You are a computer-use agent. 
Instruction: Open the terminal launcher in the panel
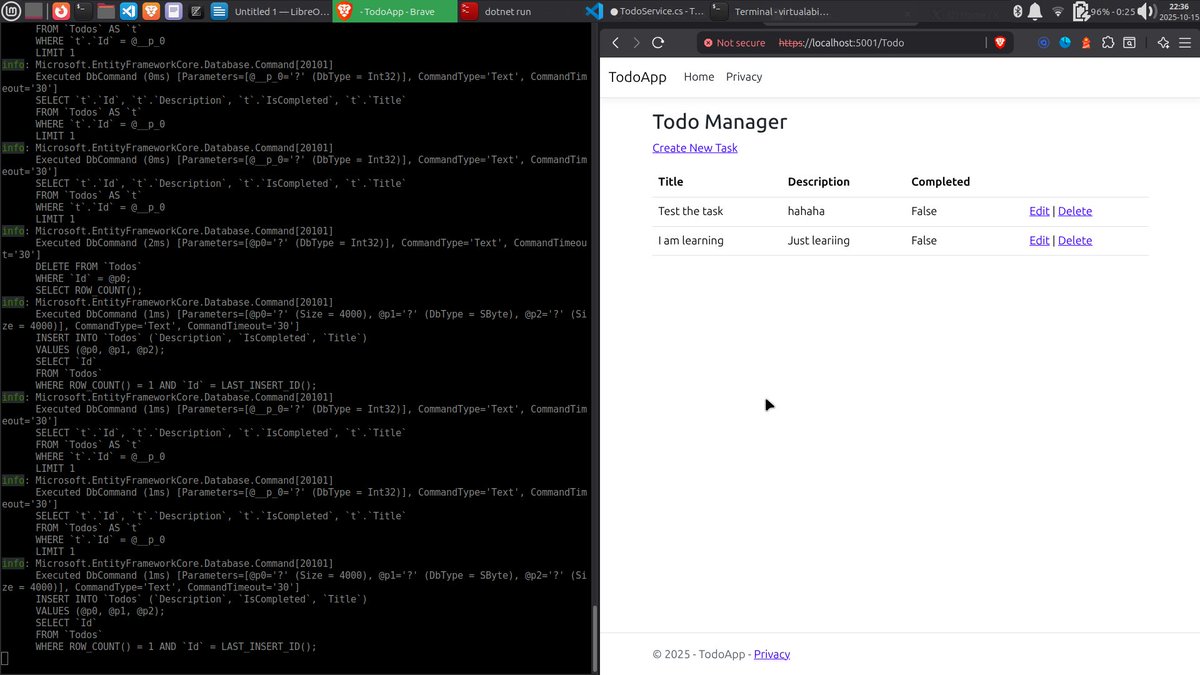(x=83, y=12)
